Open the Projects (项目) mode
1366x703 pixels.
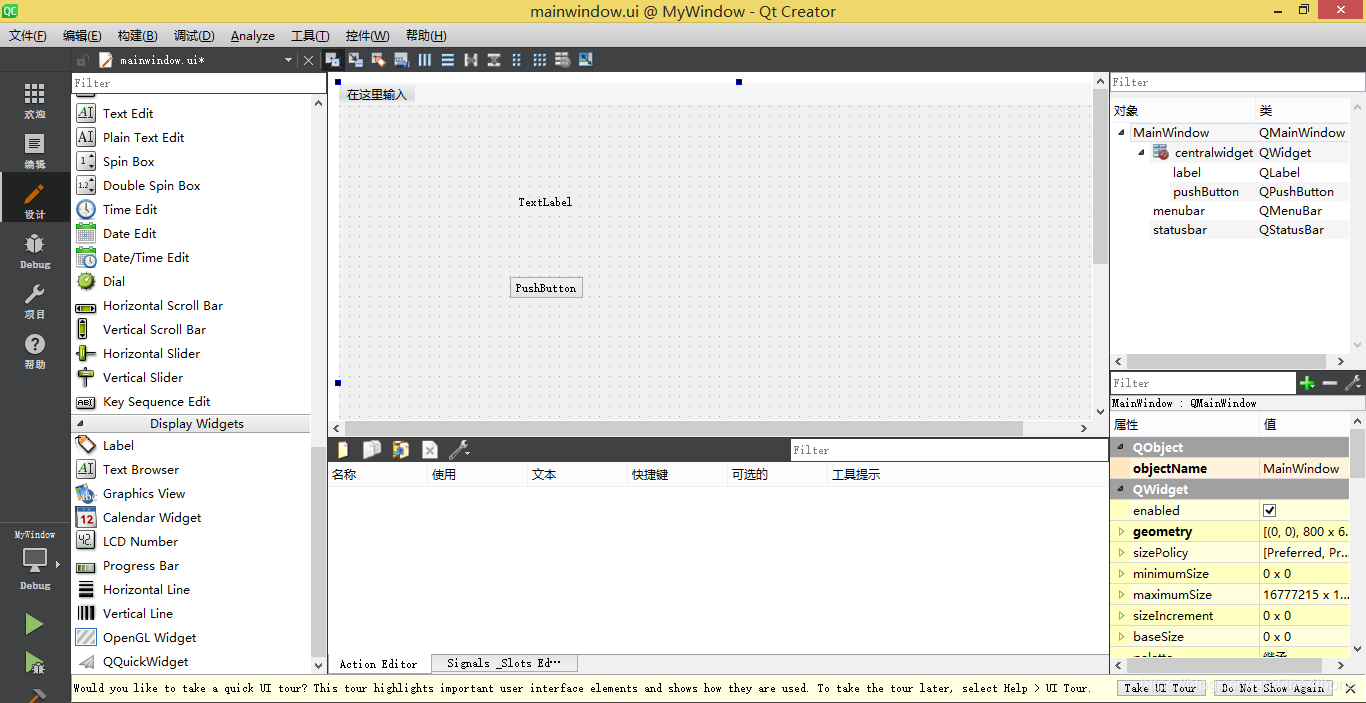tap(35, 300)
